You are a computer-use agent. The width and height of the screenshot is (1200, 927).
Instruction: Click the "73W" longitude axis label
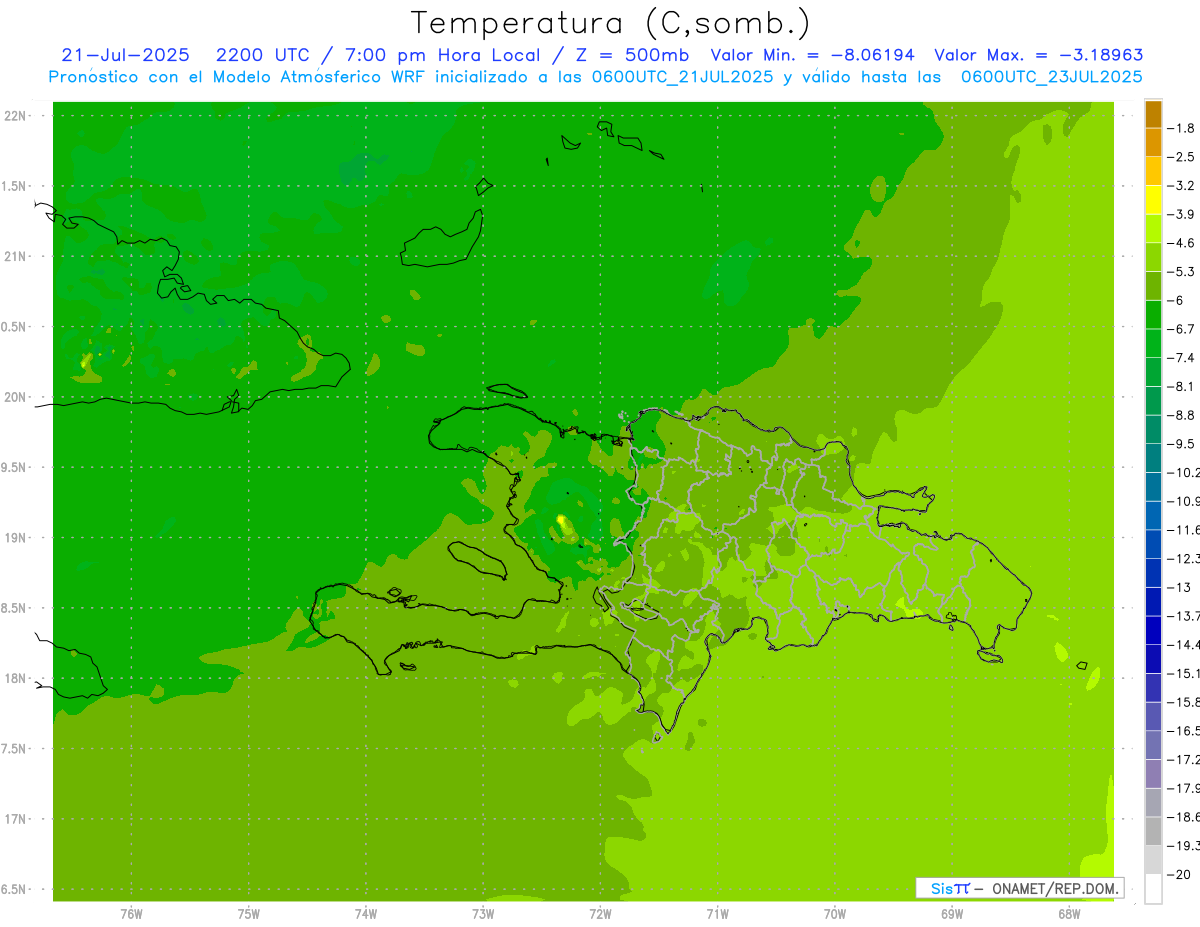483,914
